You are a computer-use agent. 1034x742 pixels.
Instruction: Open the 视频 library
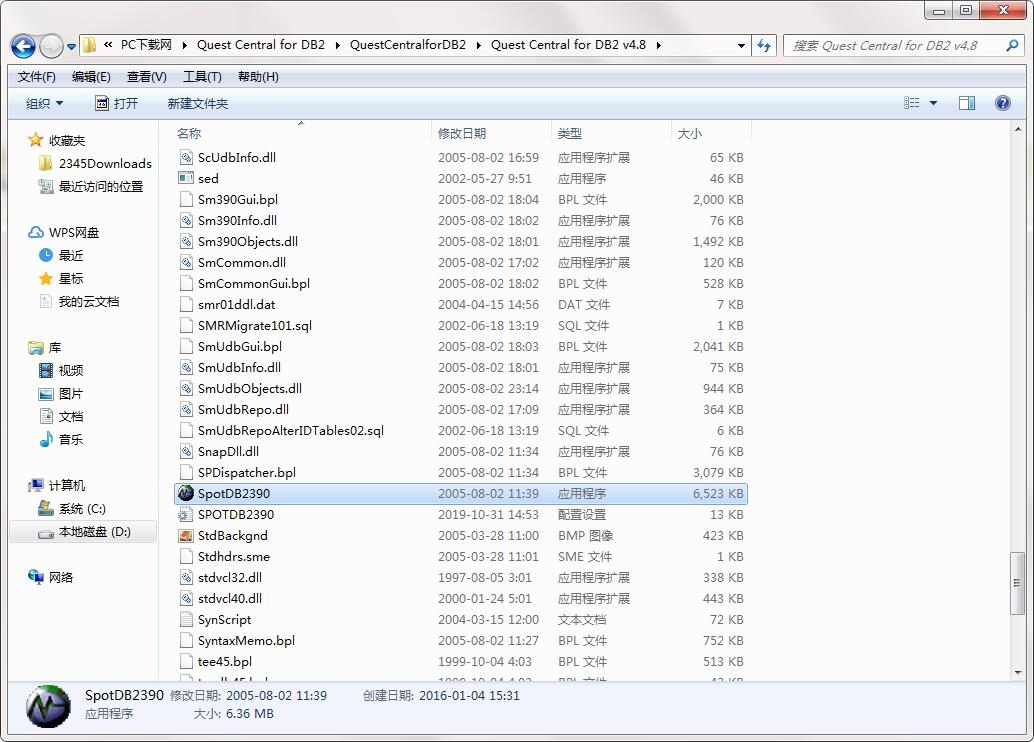click(x=61, y=371)
